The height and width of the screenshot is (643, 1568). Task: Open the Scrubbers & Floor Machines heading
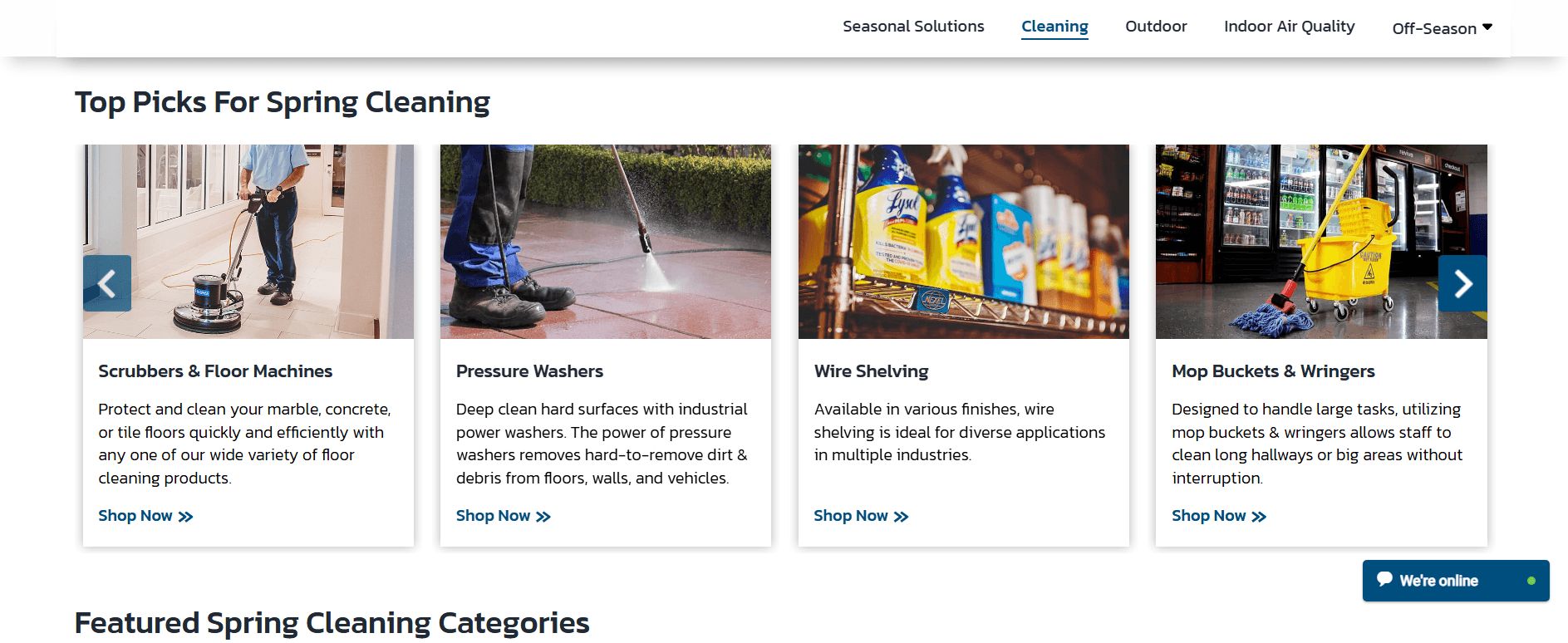click(x=215, y=371)
